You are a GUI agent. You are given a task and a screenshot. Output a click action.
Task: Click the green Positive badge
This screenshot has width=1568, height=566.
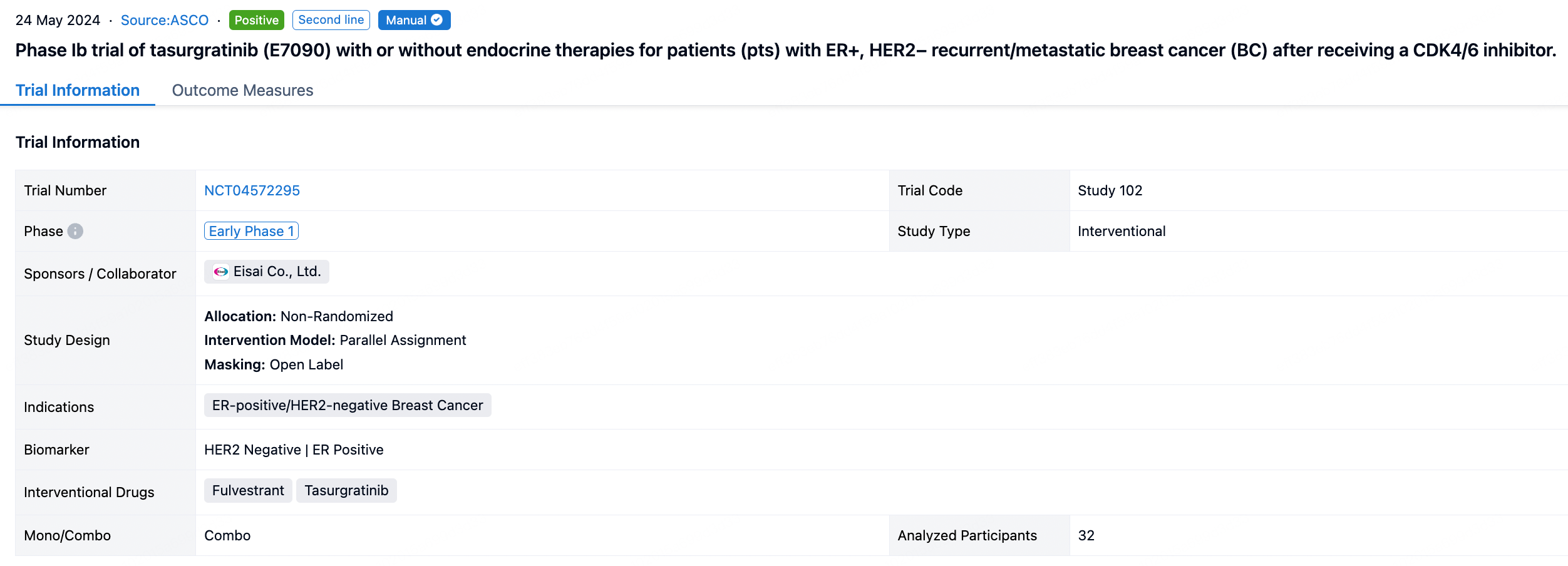tap(256, 20)
